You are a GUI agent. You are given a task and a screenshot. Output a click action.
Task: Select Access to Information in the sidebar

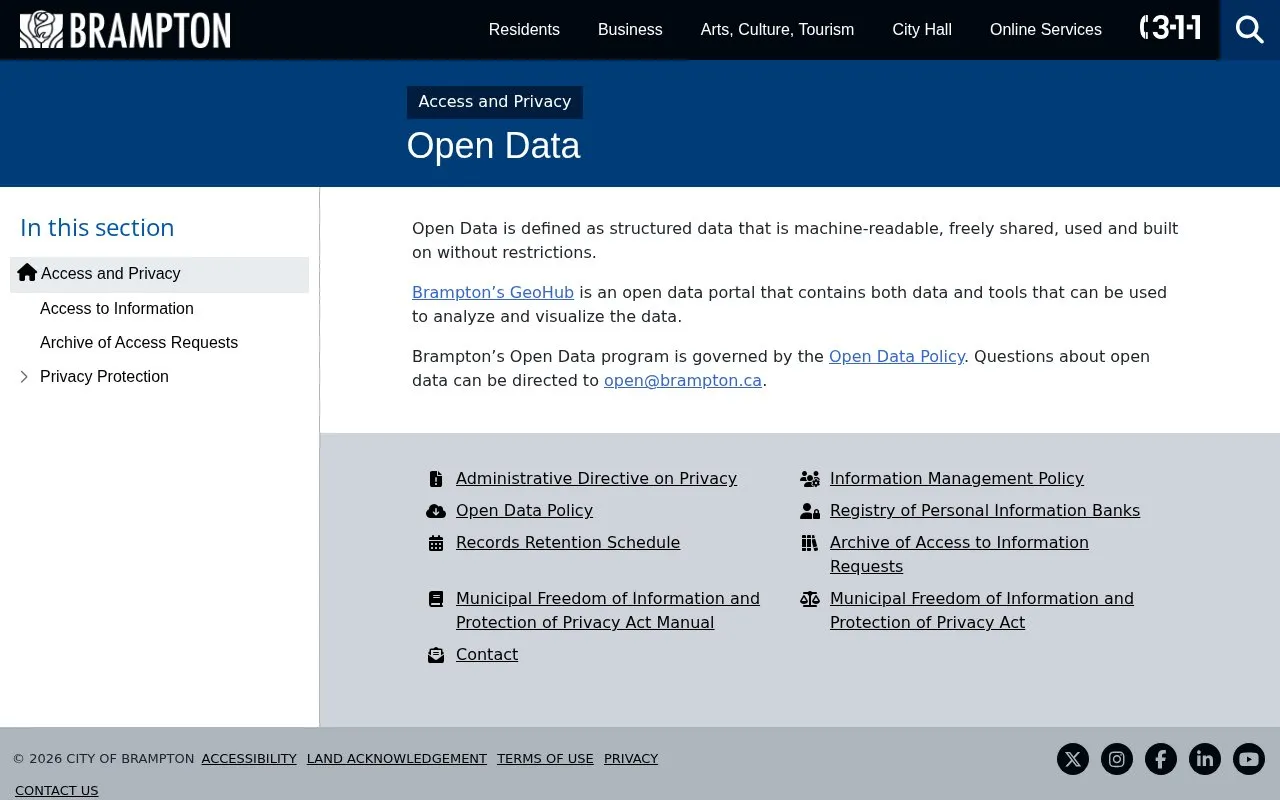pyautogui.click(x=117, y=309)
